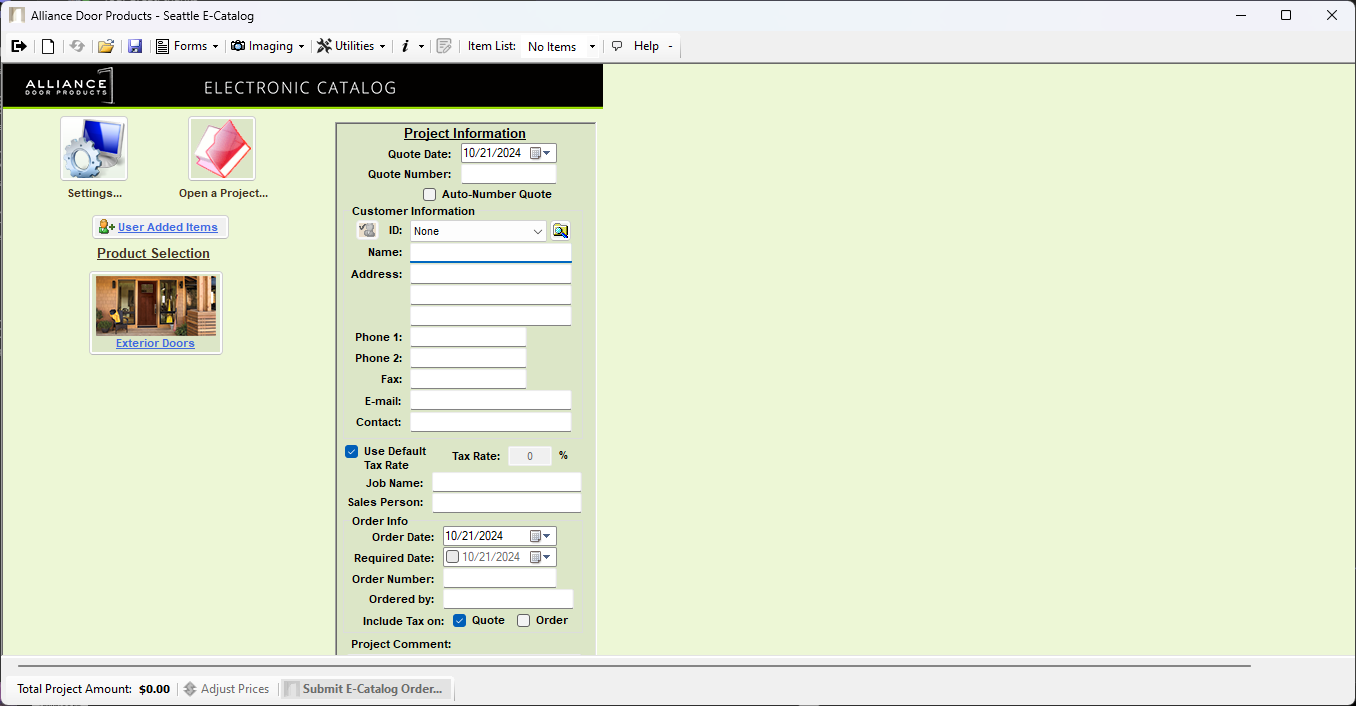This screenshot has height=706, width=1356.
Task: Click the exit arrow icon in the toolbar
Action: coord(19,46)
